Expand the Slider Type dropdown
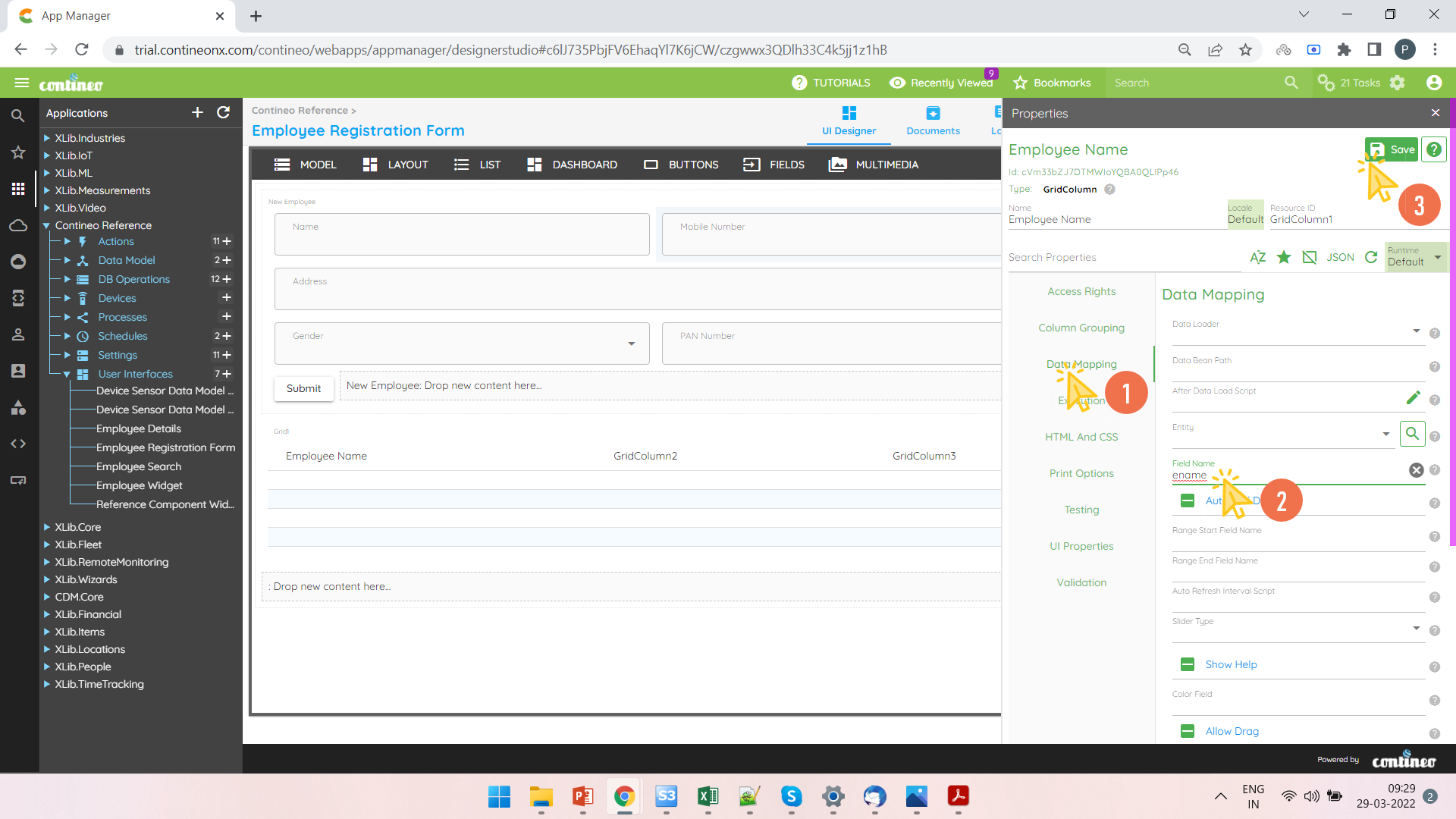 click(x=1416, y=629)
